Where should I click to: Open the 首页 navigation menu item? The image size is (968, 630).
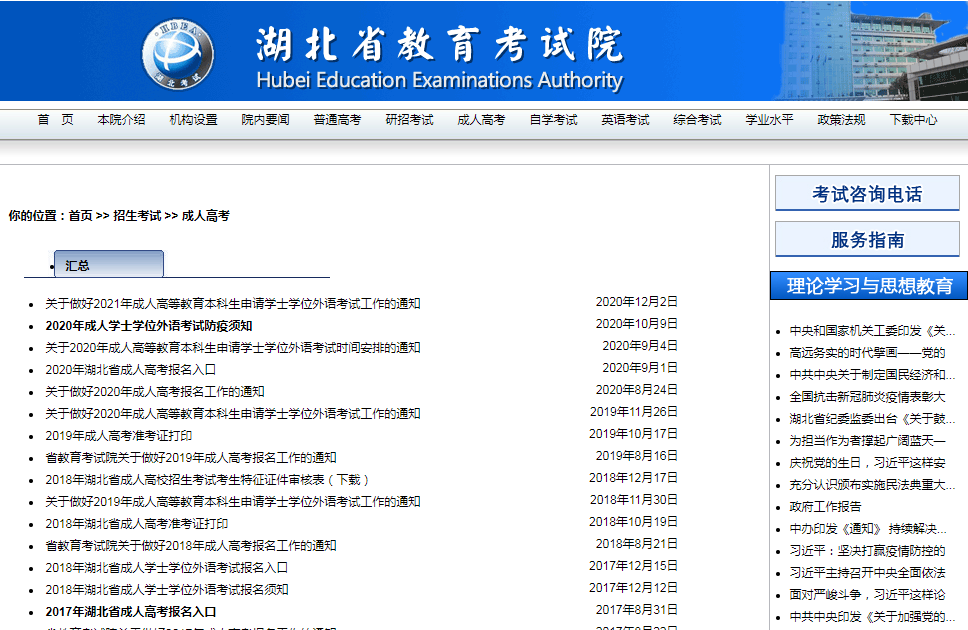click(x=52, y=119)
